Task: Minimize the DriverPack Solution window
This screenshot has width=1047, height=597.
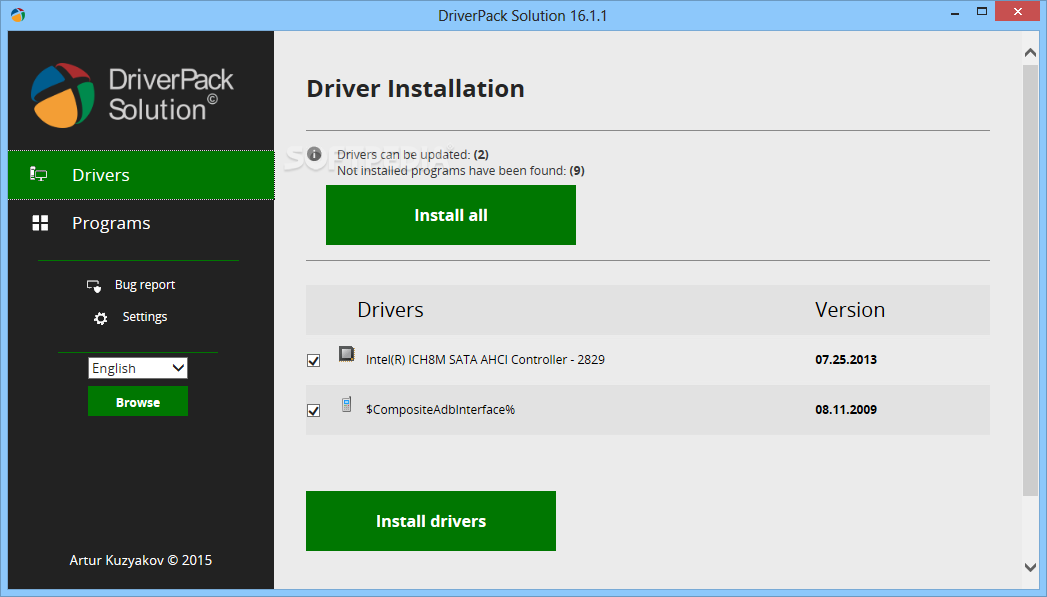Action: pyautogui.click(x=955, y=12)
